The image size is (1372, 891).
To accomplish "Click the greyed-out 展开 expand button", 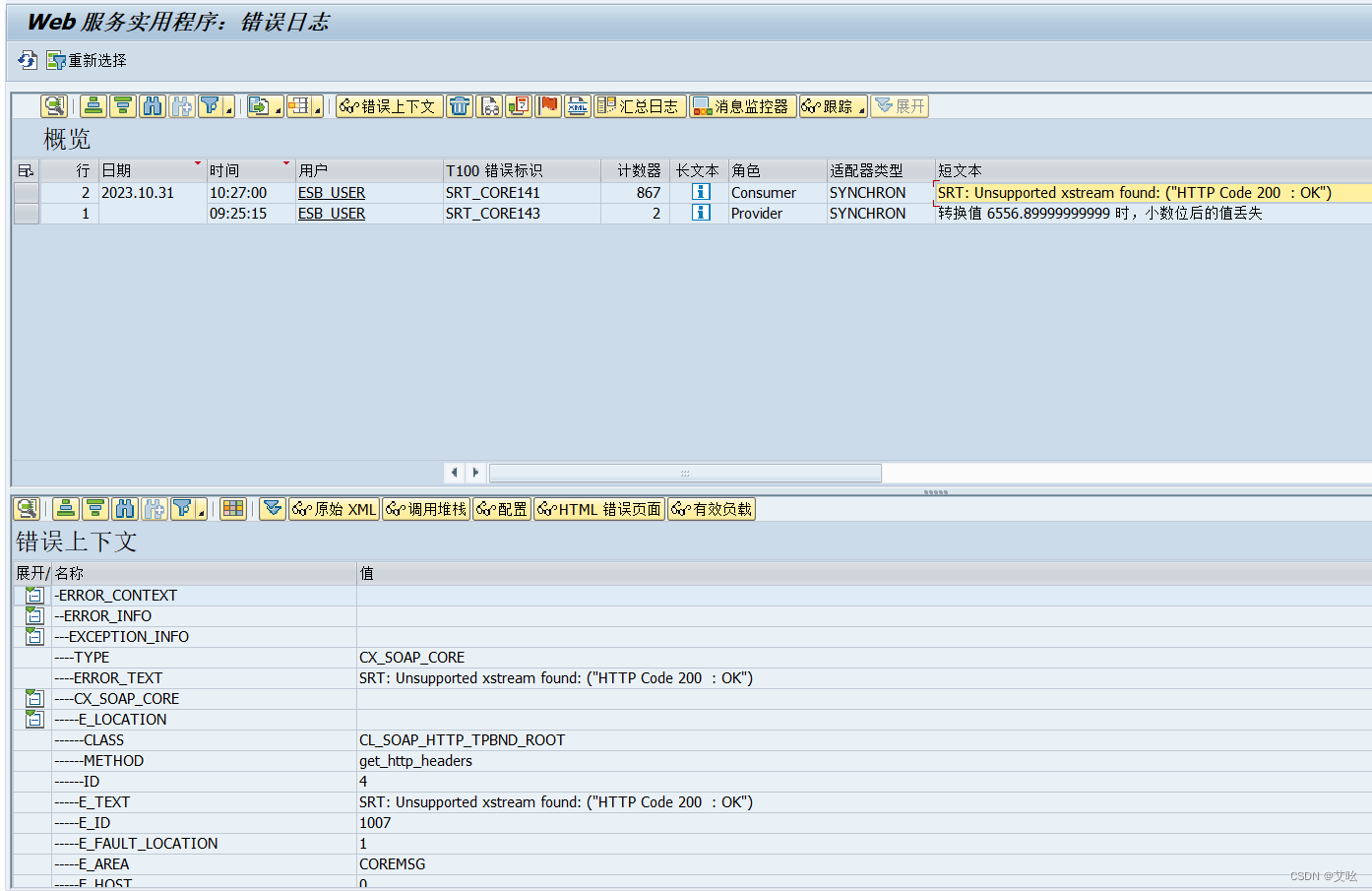I will coord(900,106).
